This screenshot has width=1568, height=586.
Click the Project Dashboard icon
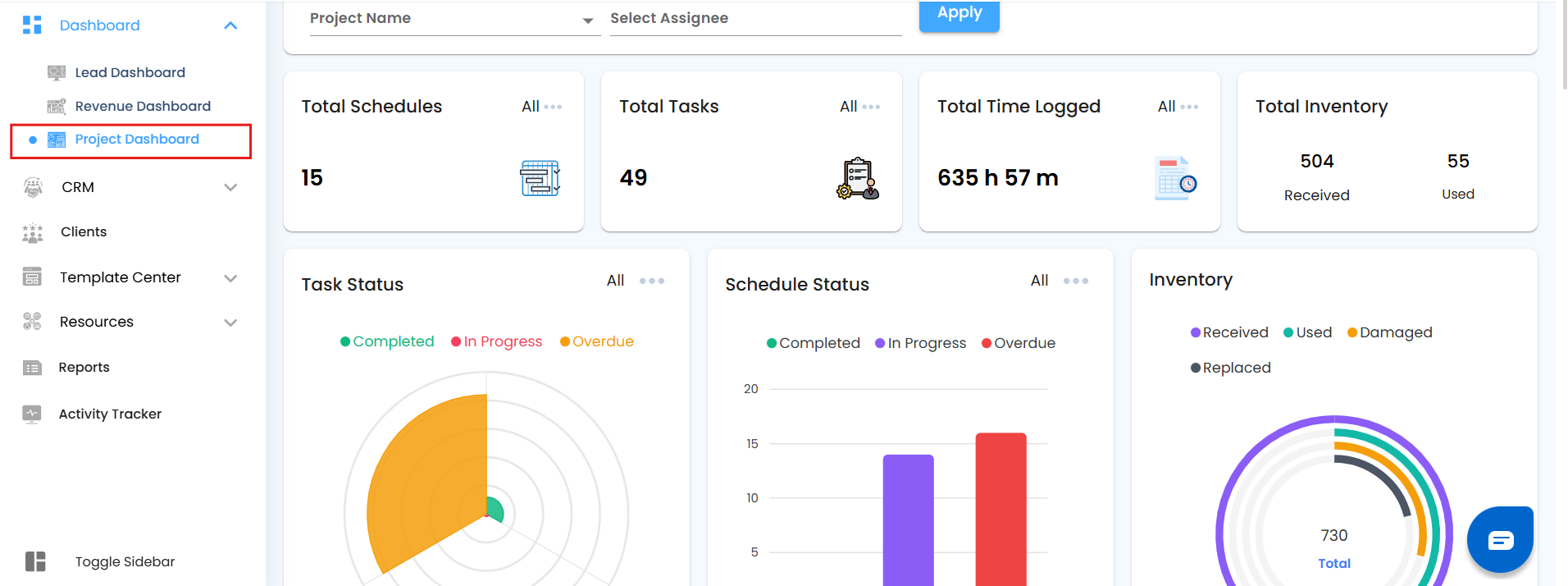pos(57,140)
